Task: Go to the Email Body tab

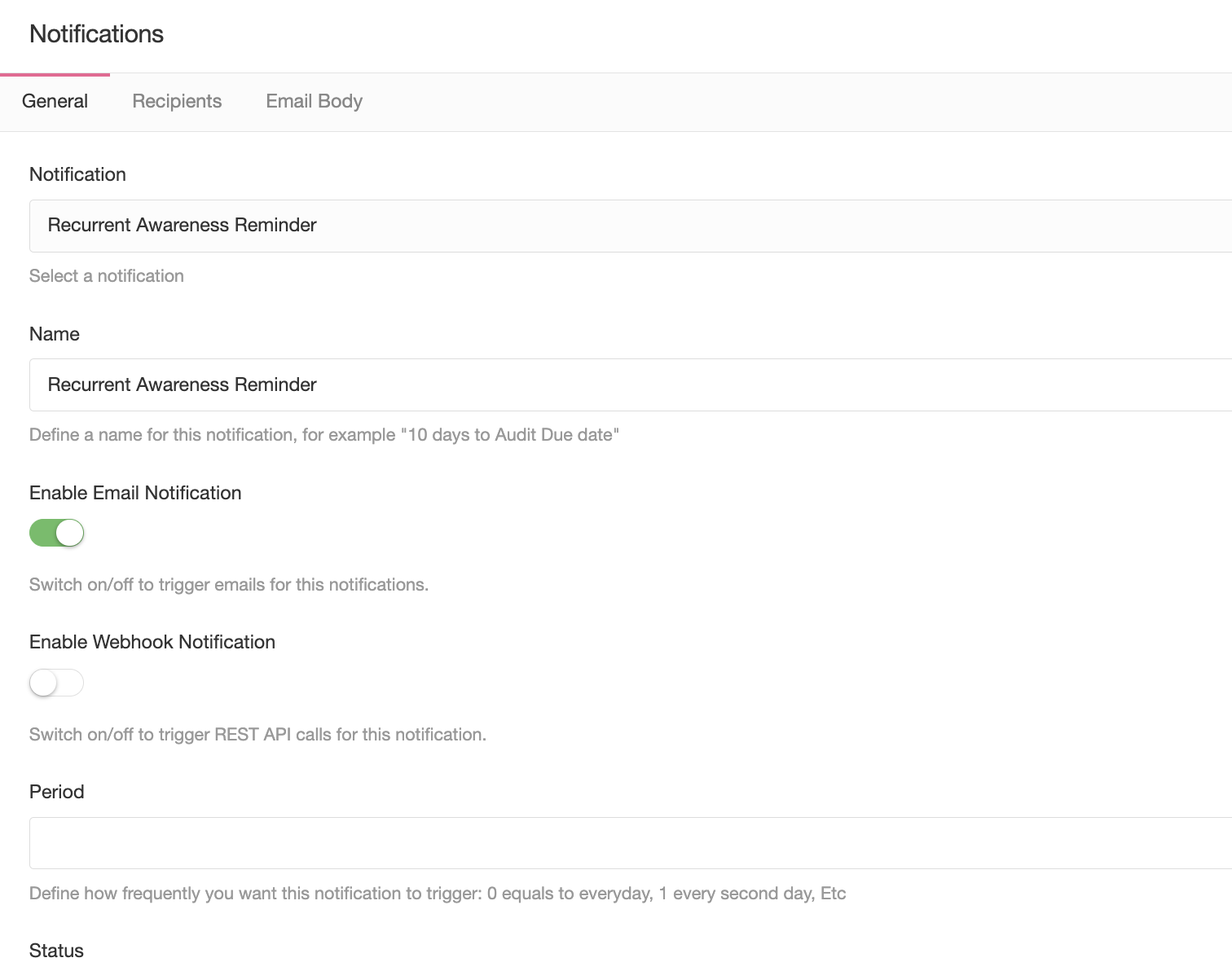Action: point(314,102)
